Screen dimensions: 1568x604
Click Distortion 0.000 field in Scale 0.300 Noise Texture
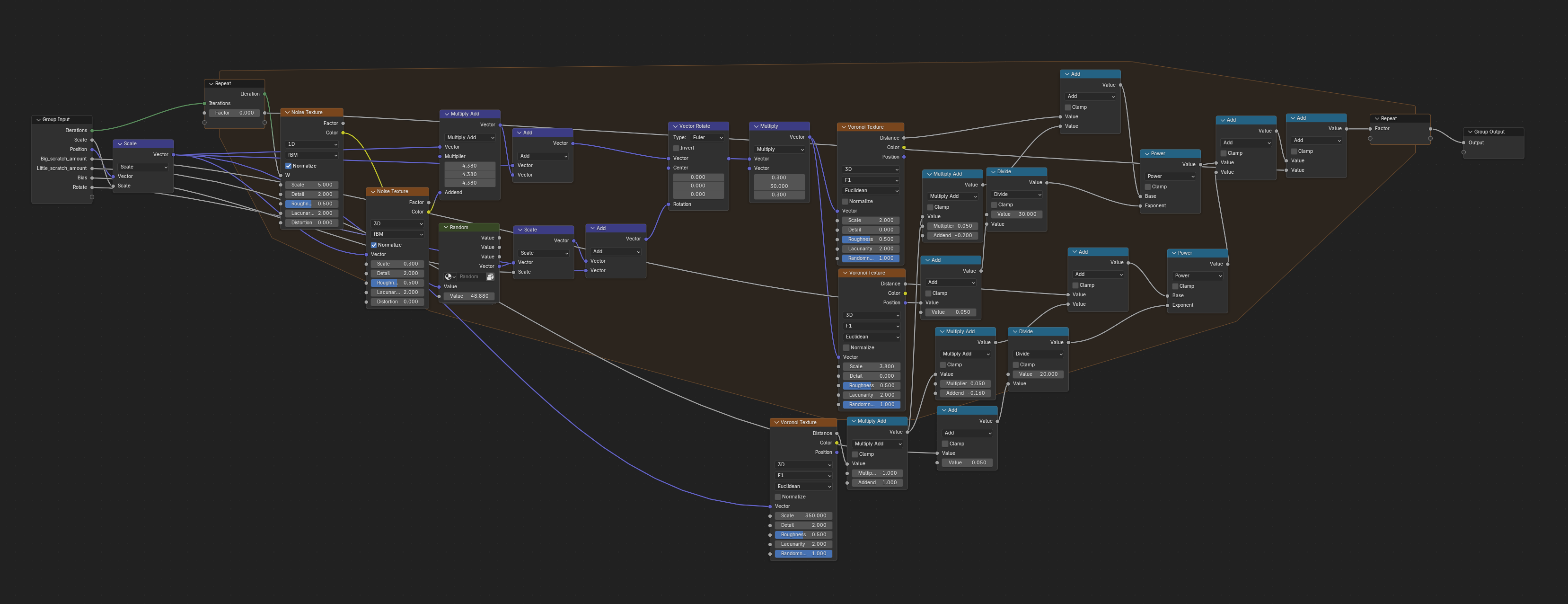tap(397, 302)
